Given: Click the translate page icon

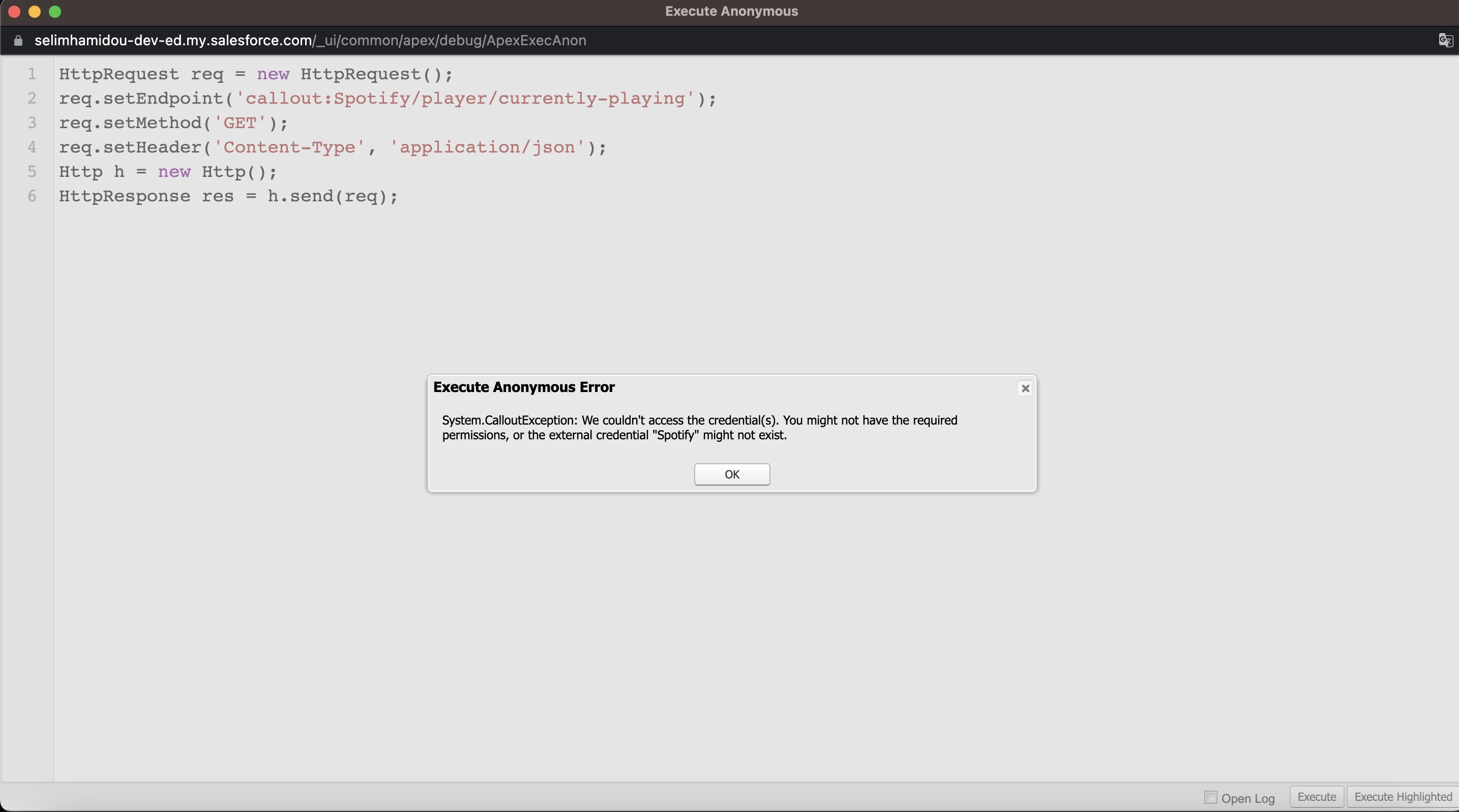Looking at the screenshot, I should coord(1445,40).
